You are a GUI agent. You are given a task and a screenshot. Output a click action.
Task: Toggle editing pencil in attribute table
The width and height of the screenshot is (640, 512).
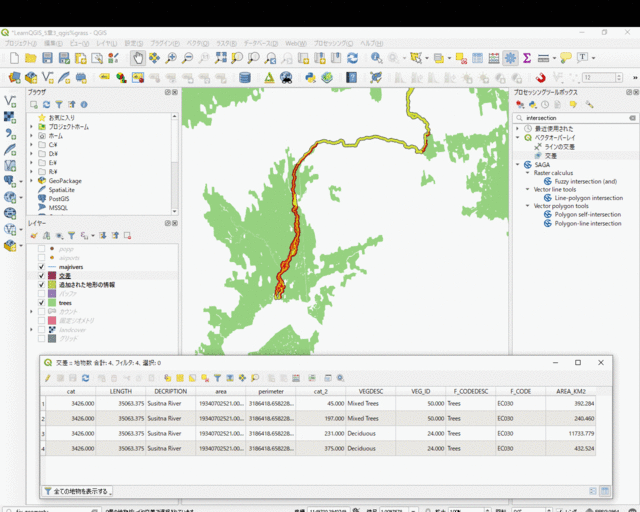48,378
